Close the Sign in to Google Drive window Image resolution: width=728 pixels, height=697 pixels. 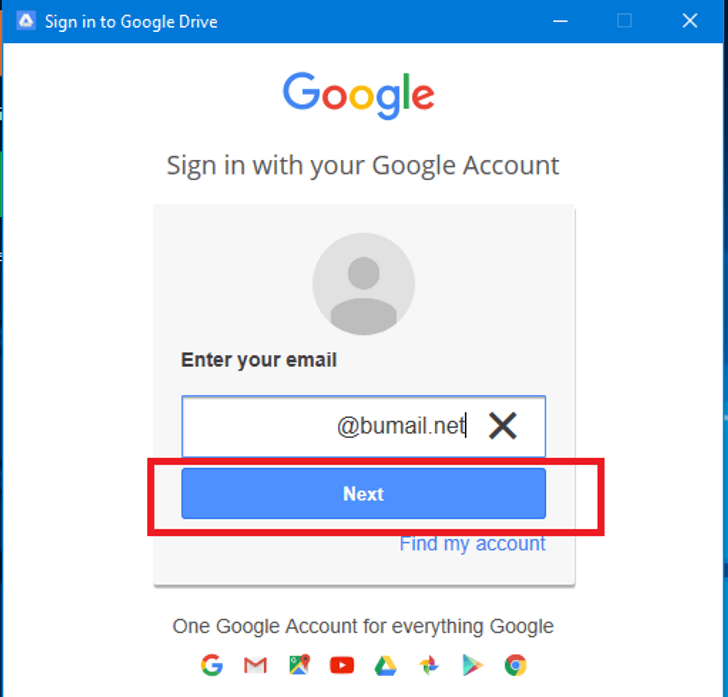[690, 21]
